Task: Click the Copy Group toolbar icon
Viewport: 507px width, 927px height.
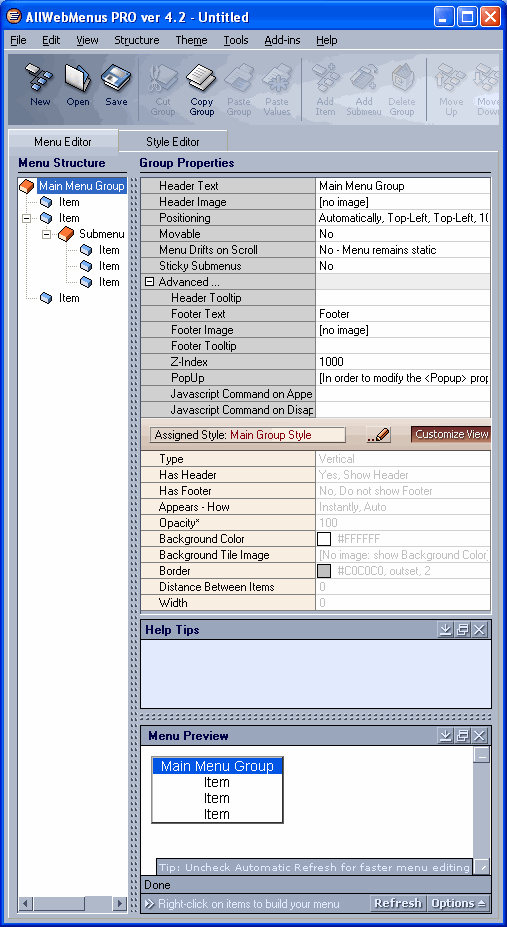Action: (202, 90)
